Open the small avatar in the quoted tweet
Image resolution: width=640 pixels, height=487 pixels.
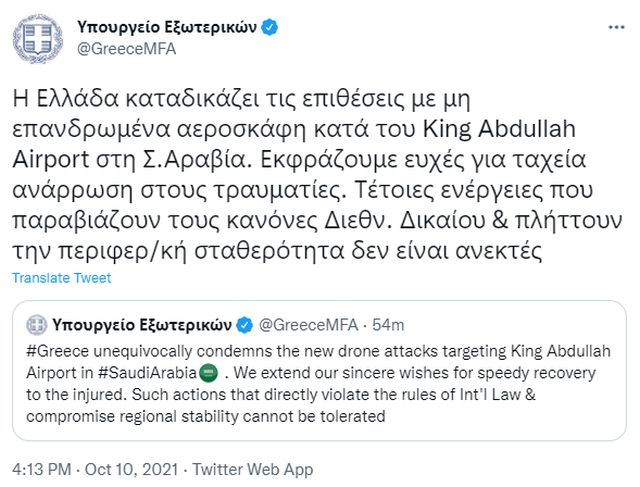pyautogui.click(x=38, y=325)
